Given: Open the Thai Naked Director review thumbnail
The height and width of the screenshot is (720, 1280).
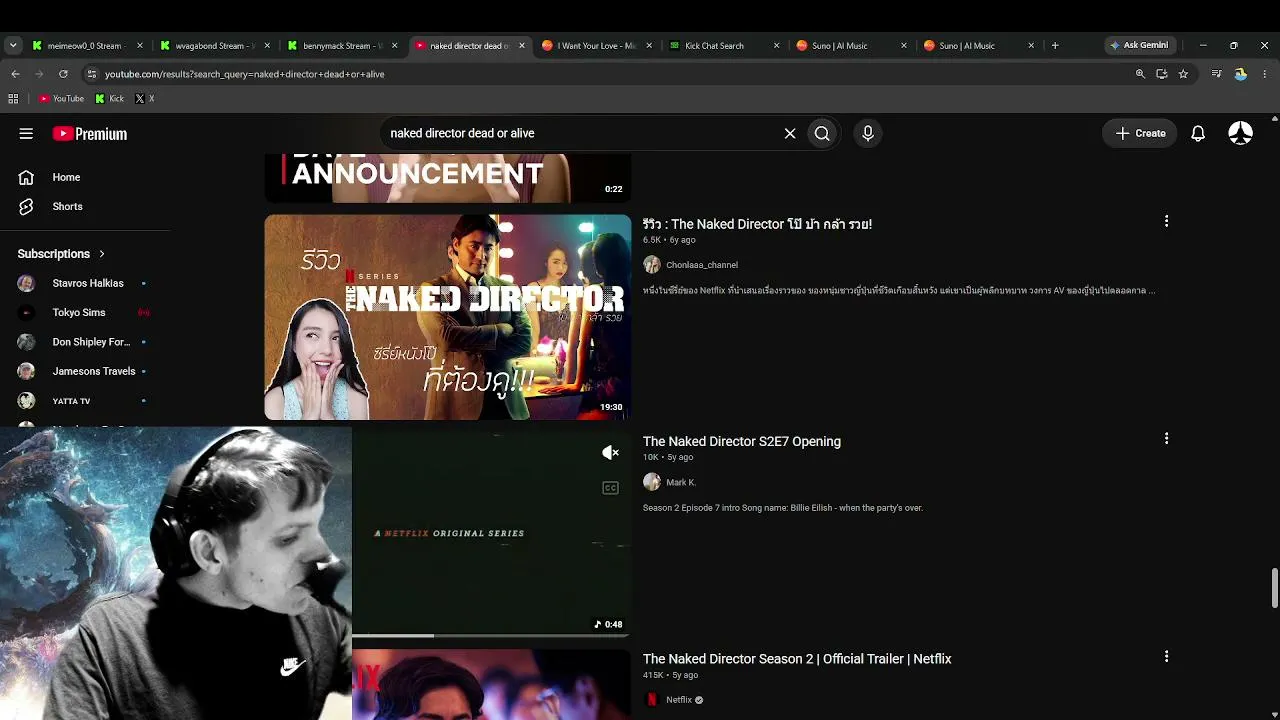Looking at the screenshot, I should click(448, 317).
